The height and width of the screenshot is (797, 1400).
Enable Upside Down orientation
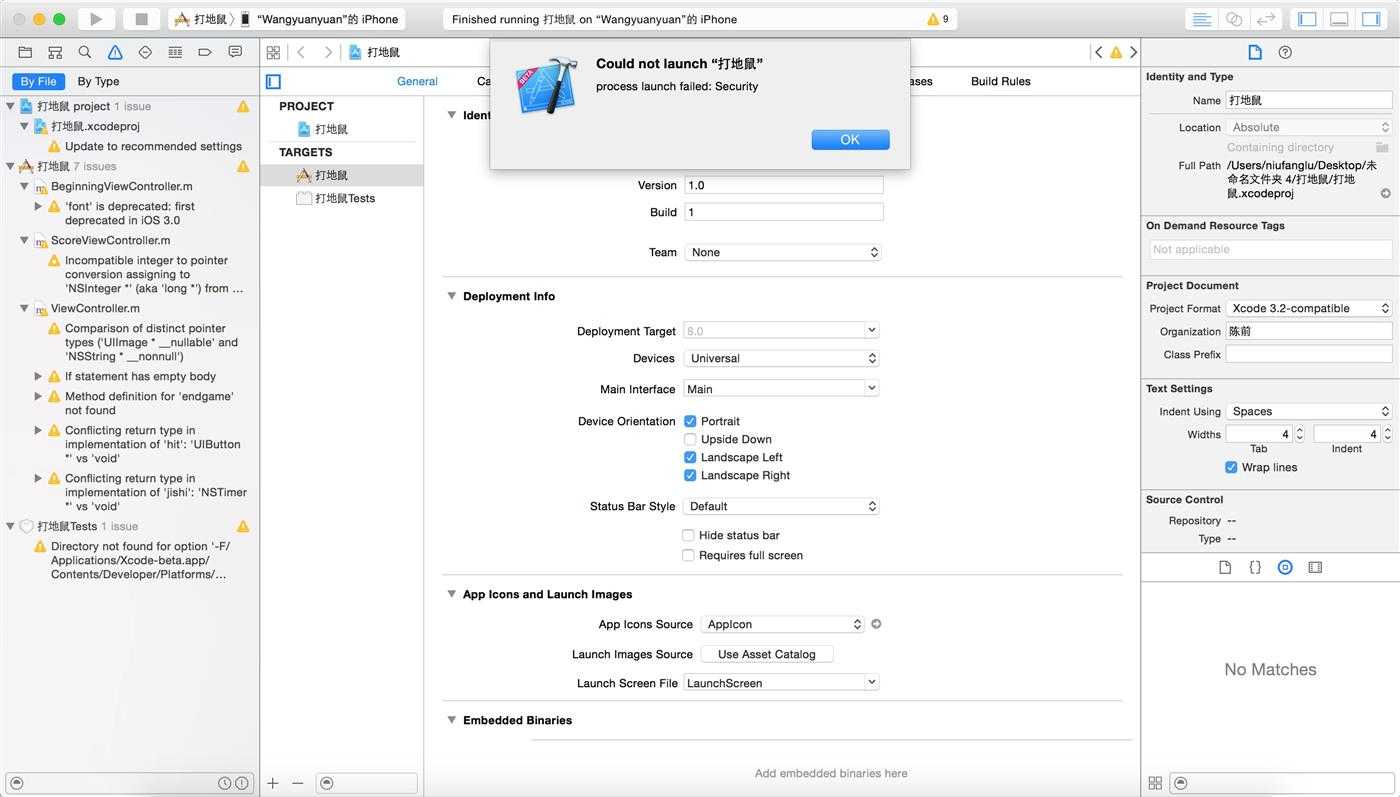click(x=689, y=439)
